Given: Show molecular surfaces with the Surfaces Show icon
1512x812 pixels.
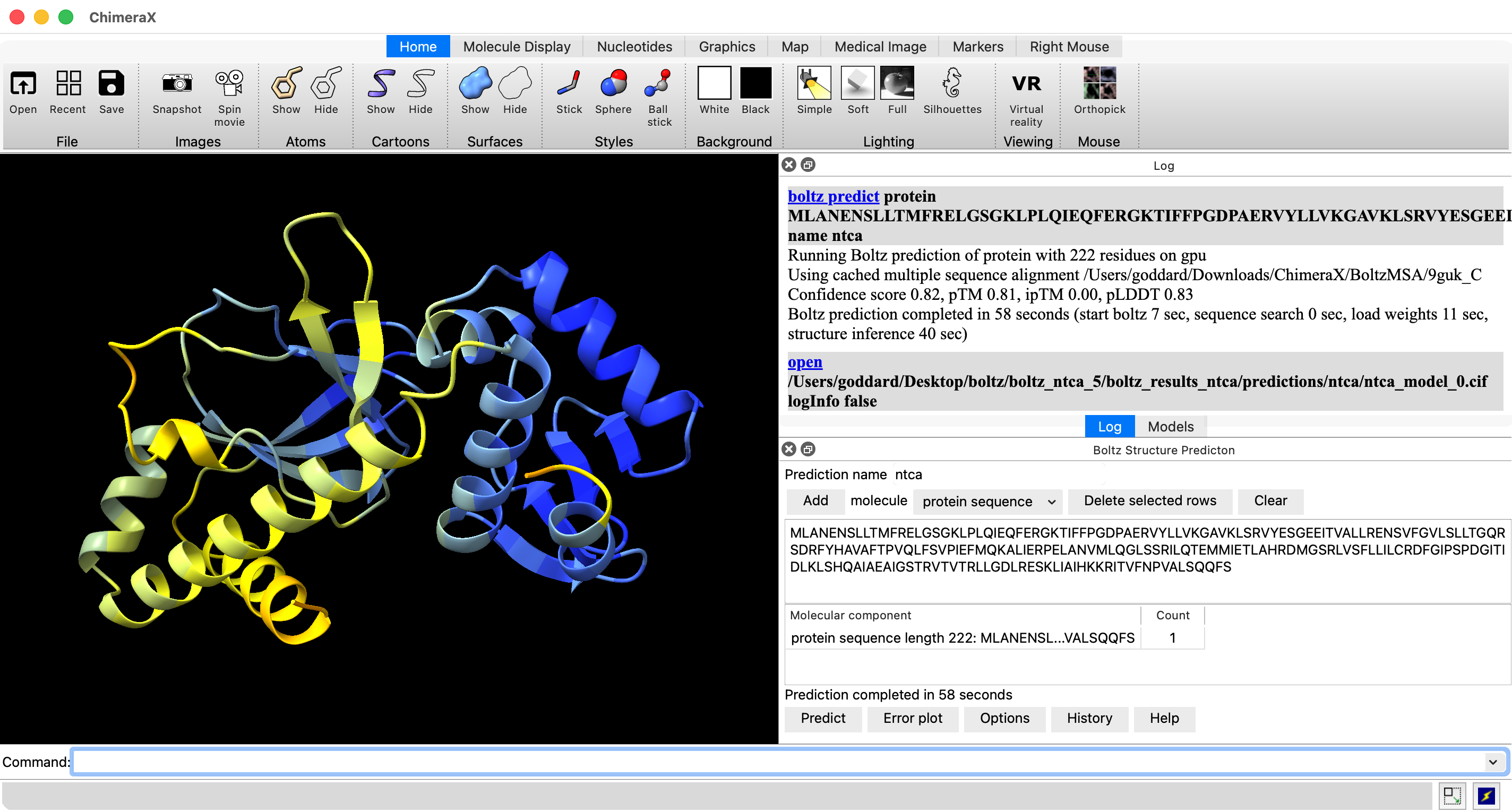Looking at the screenshot, I should 475,84.
